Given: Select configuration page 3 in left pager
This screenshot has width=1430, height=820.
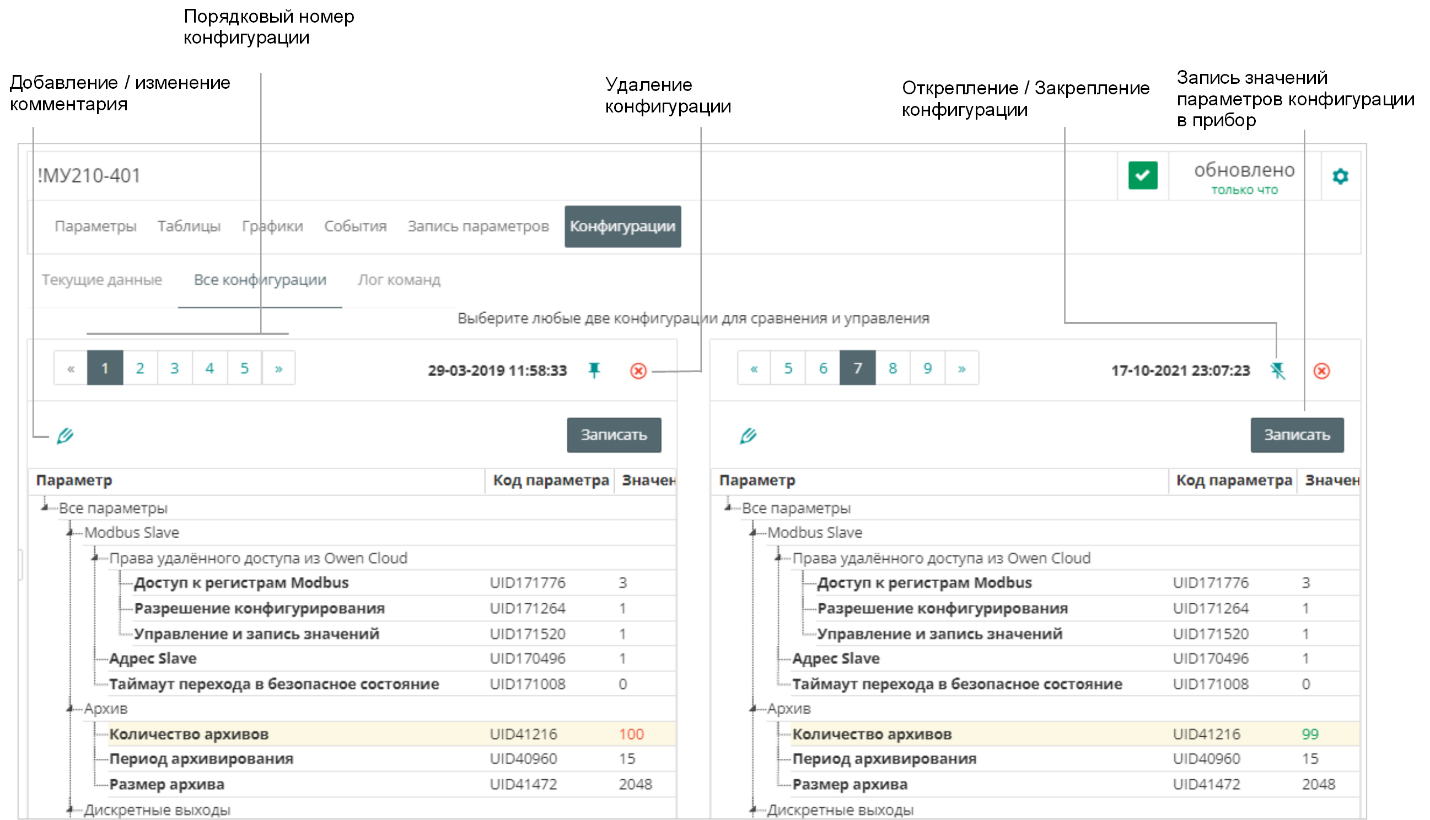Looking at the screenshot, I should pyautogui.click(x=174, y=368).
